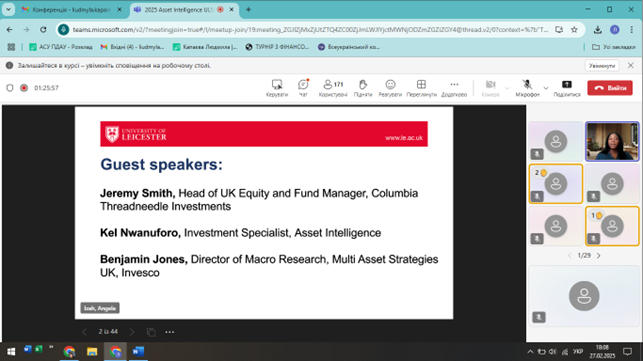Open the three-dot more actions menu in toolbar
This screenshot has width=643, height=361.
tap(454, 88)
